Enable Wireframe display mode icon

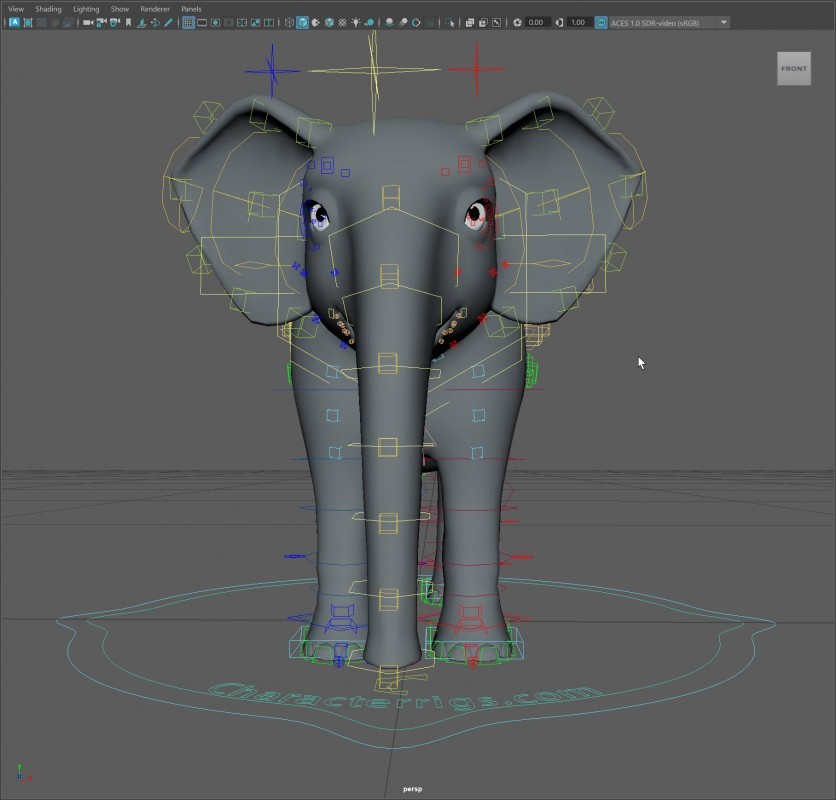[289, 22]
